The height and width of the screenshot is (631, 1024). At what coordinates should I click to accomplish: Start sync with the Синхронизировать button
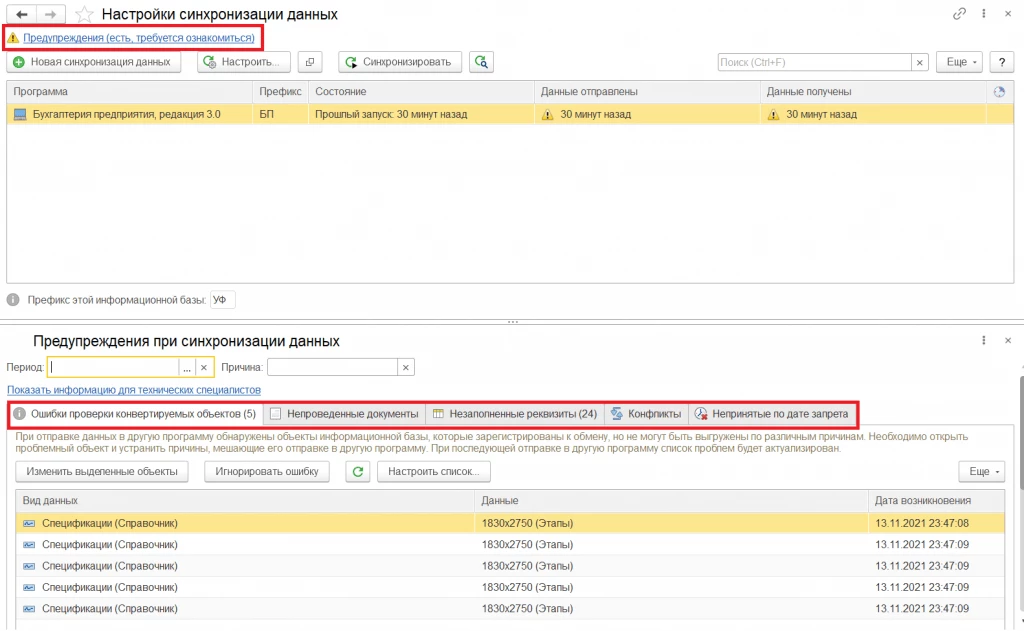point(400,62)
